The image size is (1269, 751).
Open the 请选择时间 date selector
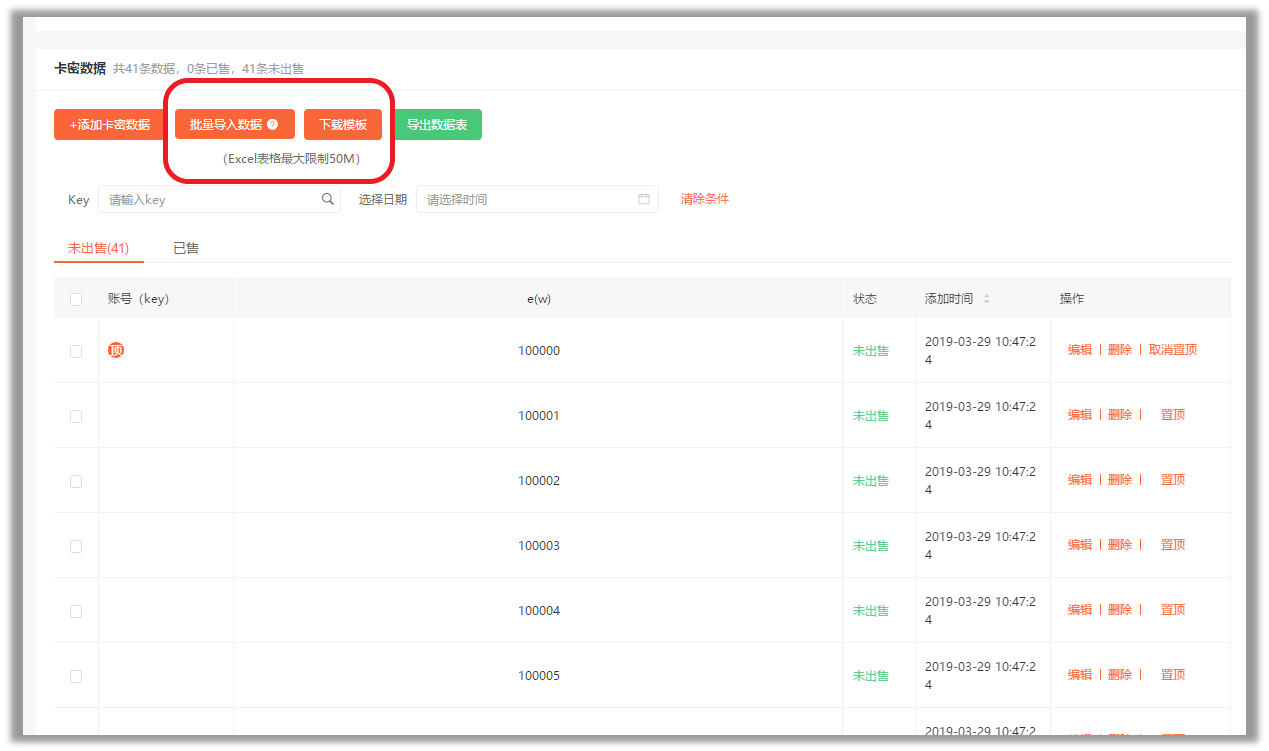pos(537,199)
